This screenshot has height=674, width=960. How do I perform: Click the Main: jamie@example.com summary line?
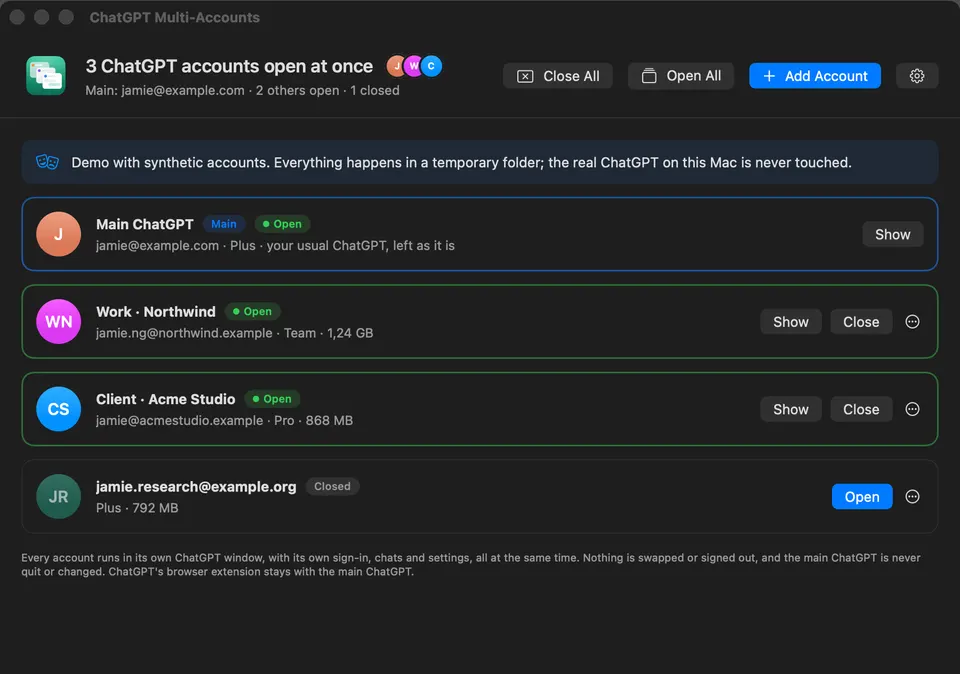[x=242, y=91]
